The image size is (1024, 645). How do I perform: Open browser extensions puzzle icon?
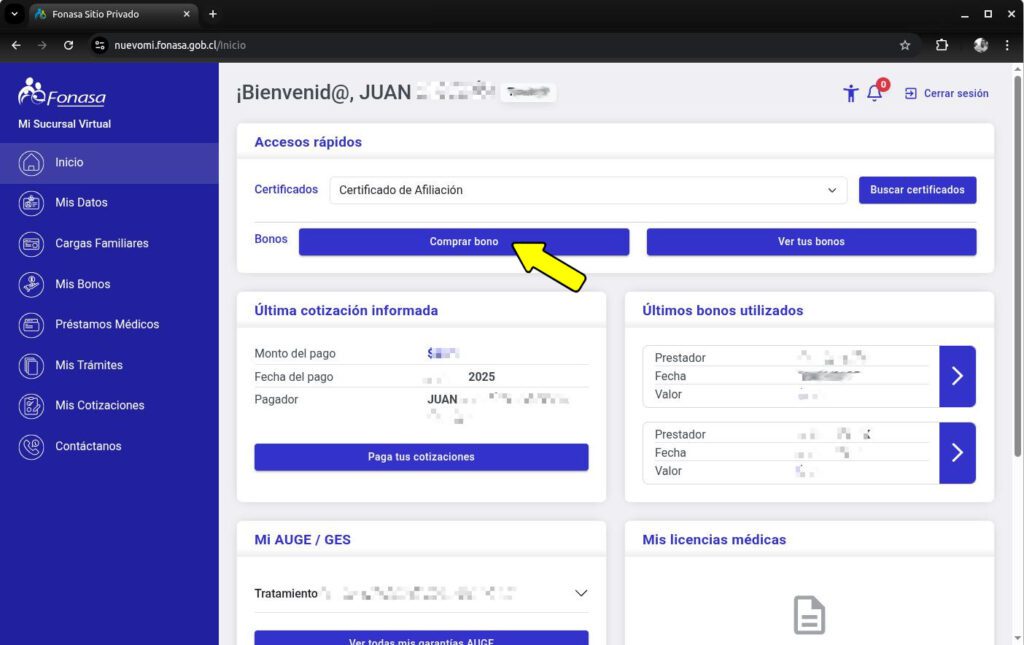tap(942, 45)
